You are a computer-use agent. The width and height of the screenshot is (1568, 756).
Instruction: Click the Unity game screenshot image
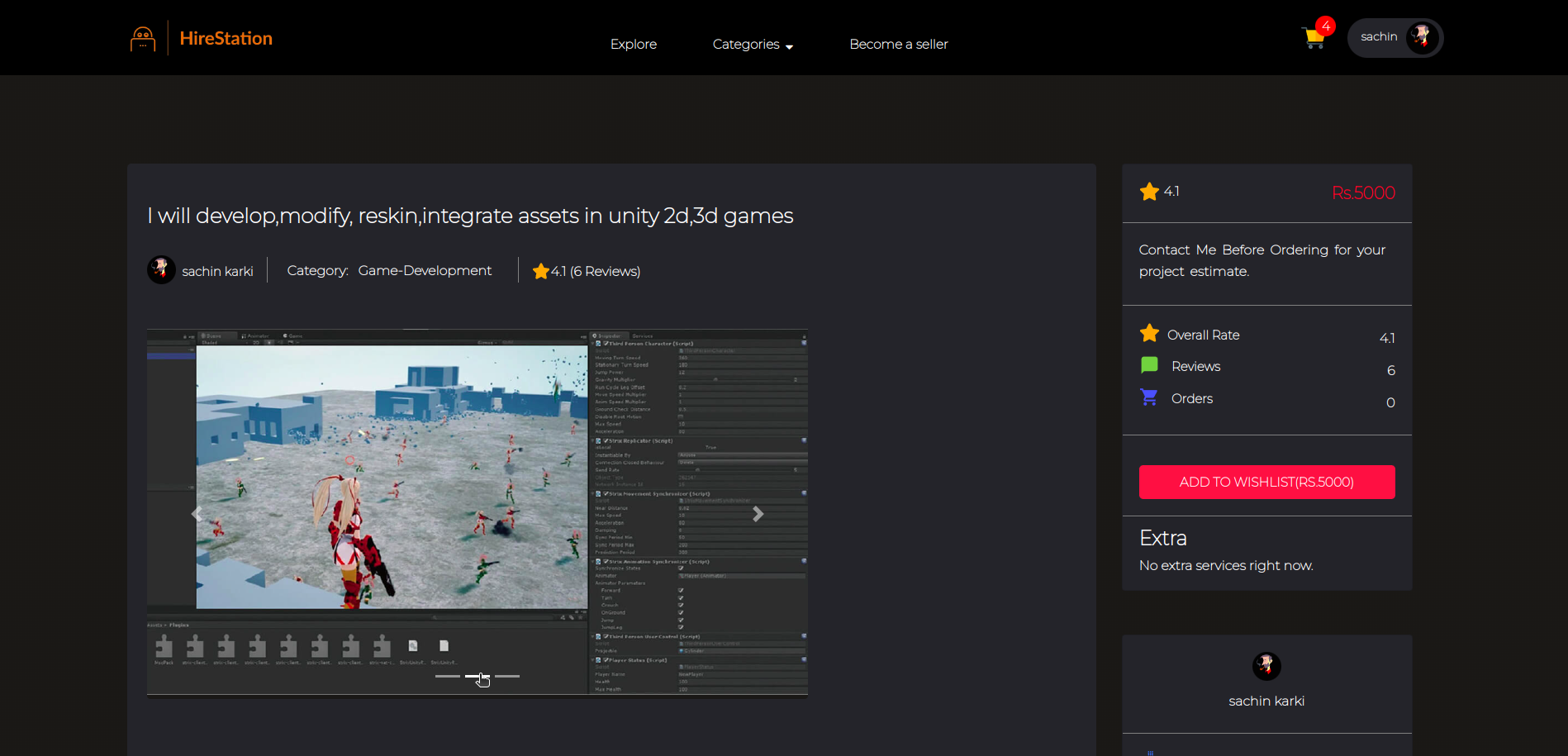[x=478, y=512]
